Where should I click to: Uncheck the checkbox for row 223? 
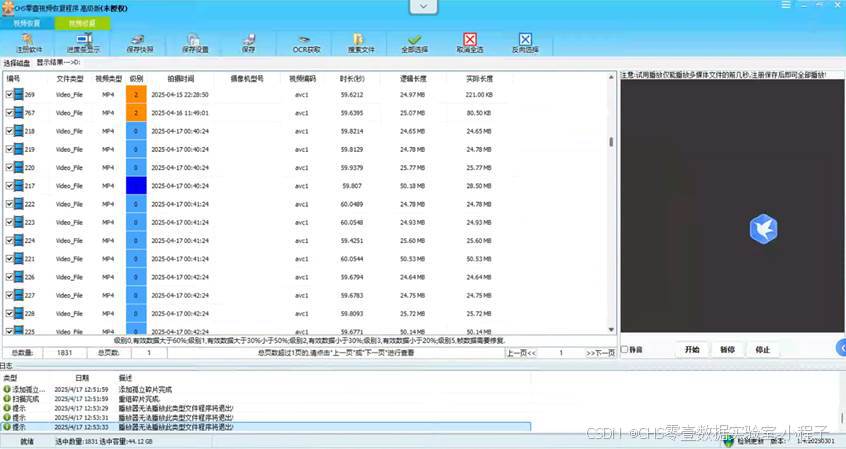[9, 222]
